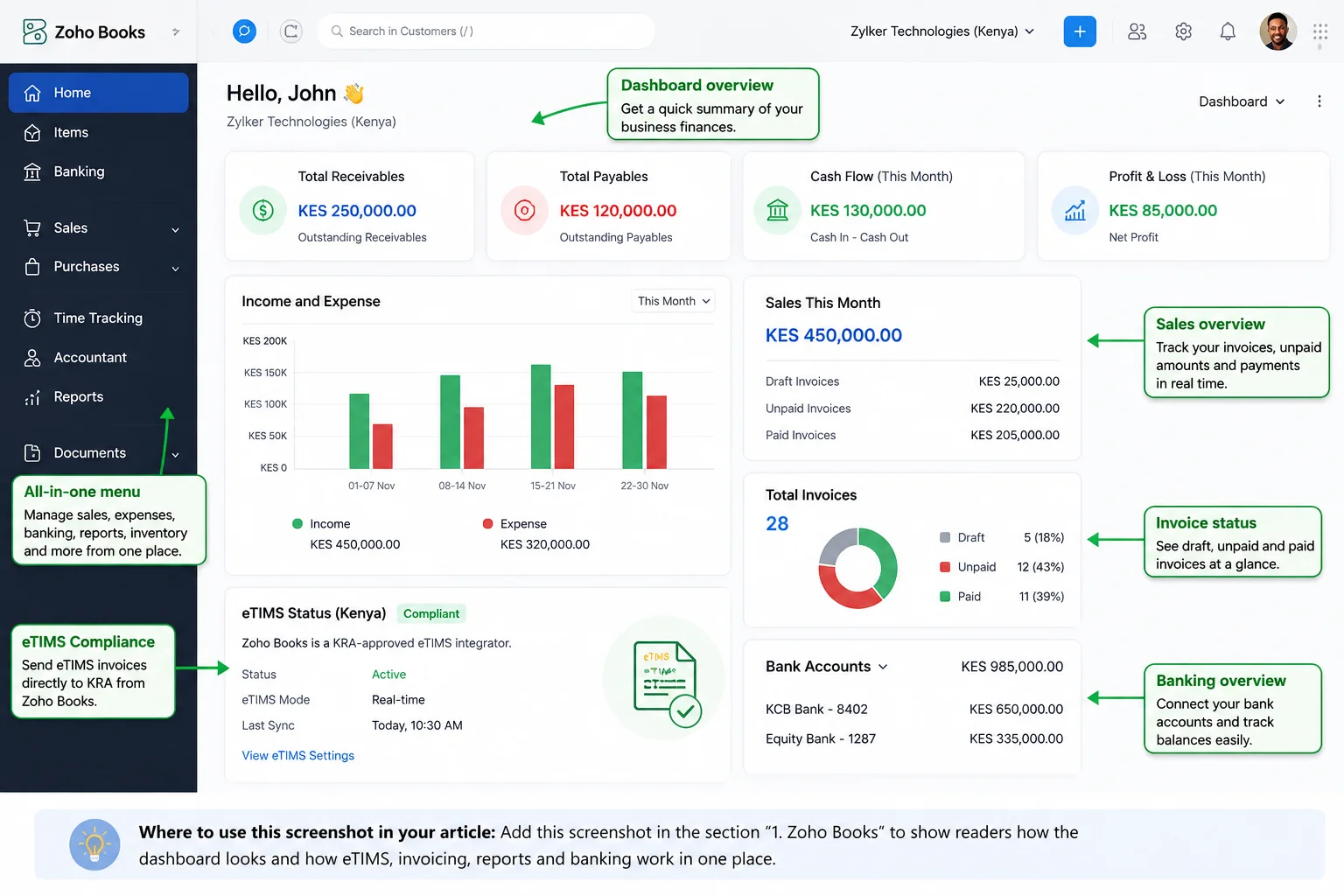Image resolution: width=1344 pixels, height=896 pixels.
Task: Open the Zylker Technologies (Kenya) organization dropdown
Action: coord(942,31)
